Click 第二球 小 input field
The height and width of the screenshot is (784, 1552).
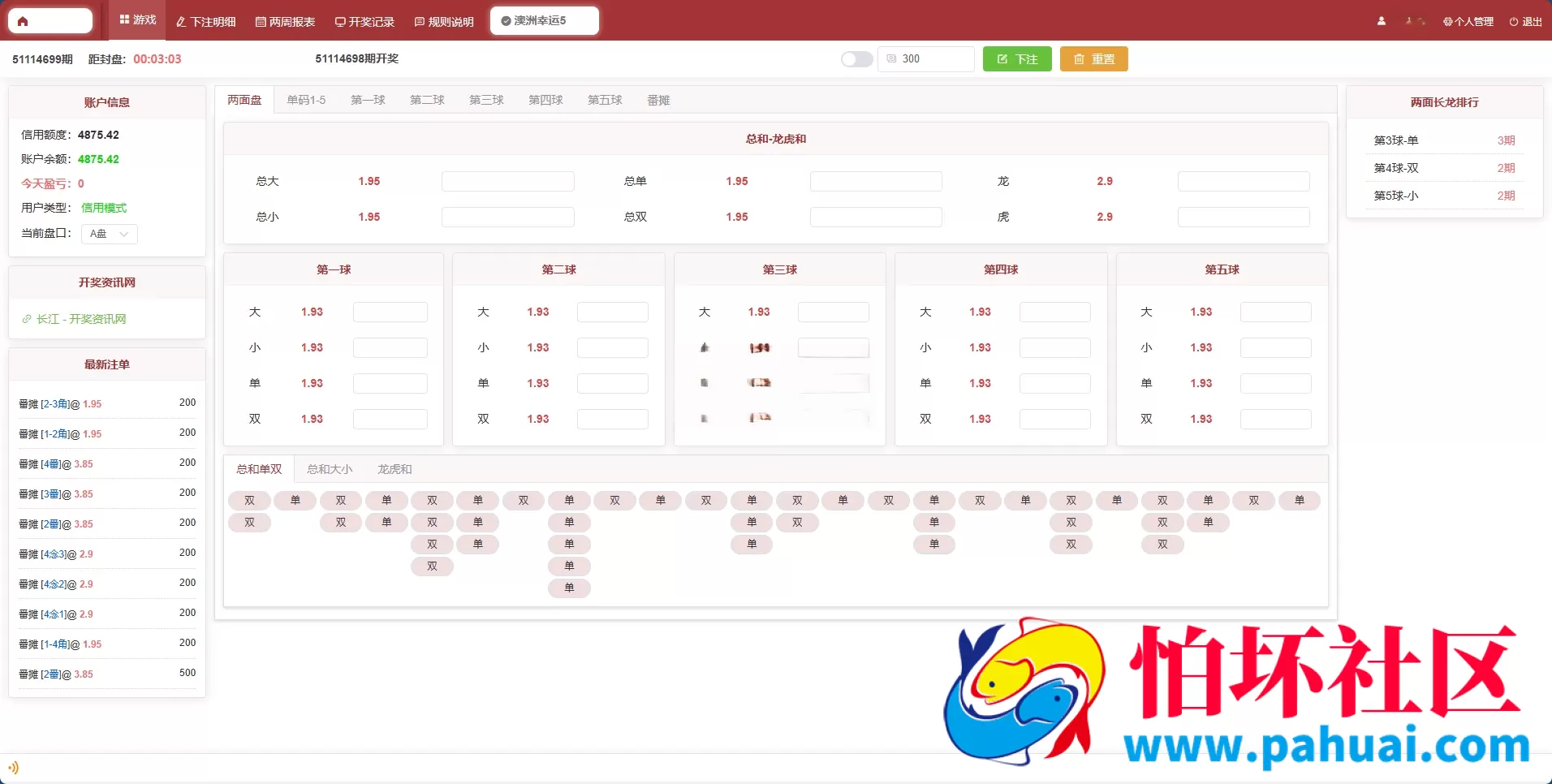(x=613, y=347)
